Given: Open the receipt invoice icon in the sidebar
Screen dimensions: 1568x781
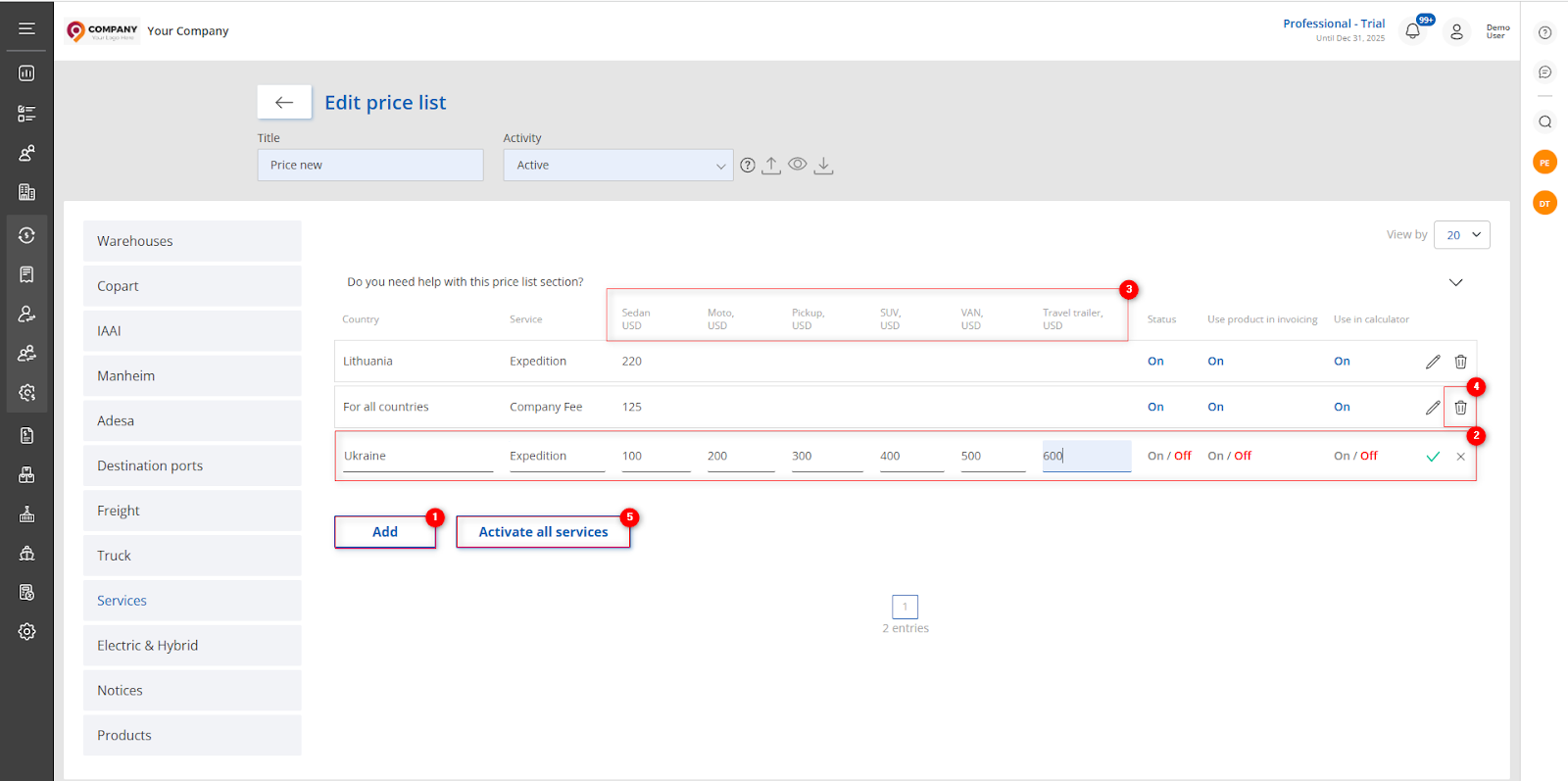Looking at the screenshot, I should pos(26,274).
